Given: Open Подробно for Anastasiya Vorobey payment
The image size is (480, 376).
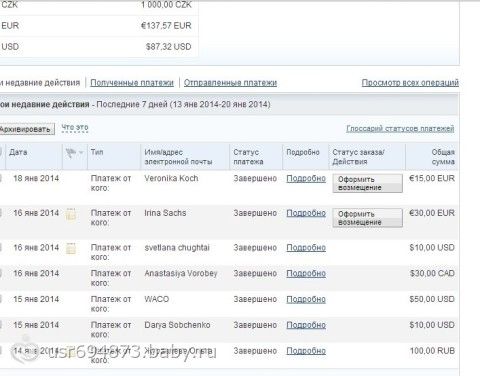Looking at the screenshot, I should tap(306, 274).
